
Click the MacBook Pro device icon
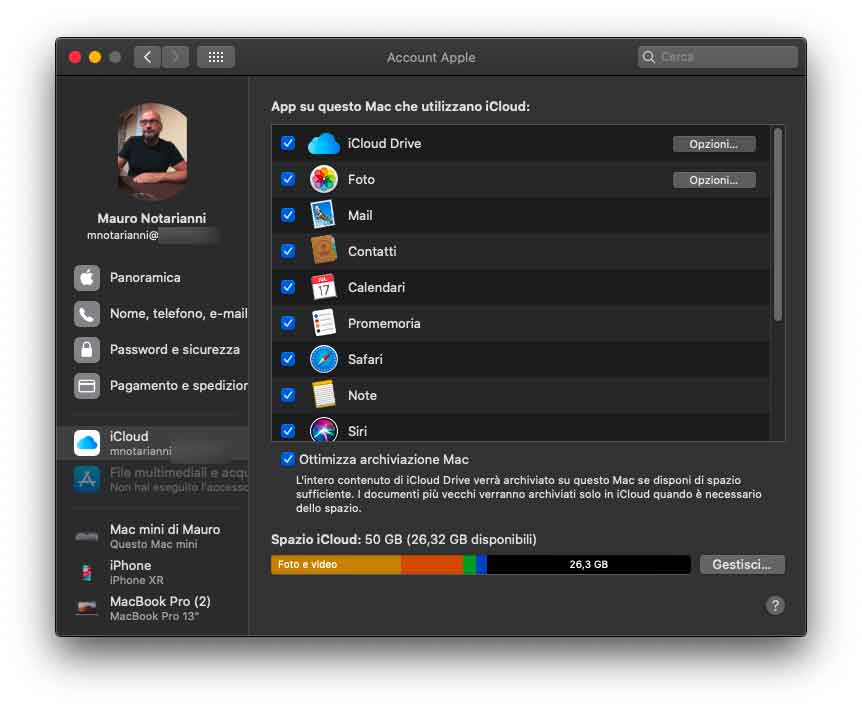(x=87, y=608)
